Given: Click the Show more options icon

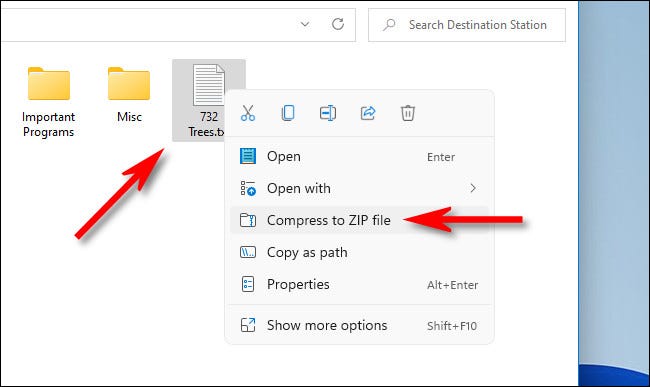Looking at the screenshot, I should click(248, 325).
